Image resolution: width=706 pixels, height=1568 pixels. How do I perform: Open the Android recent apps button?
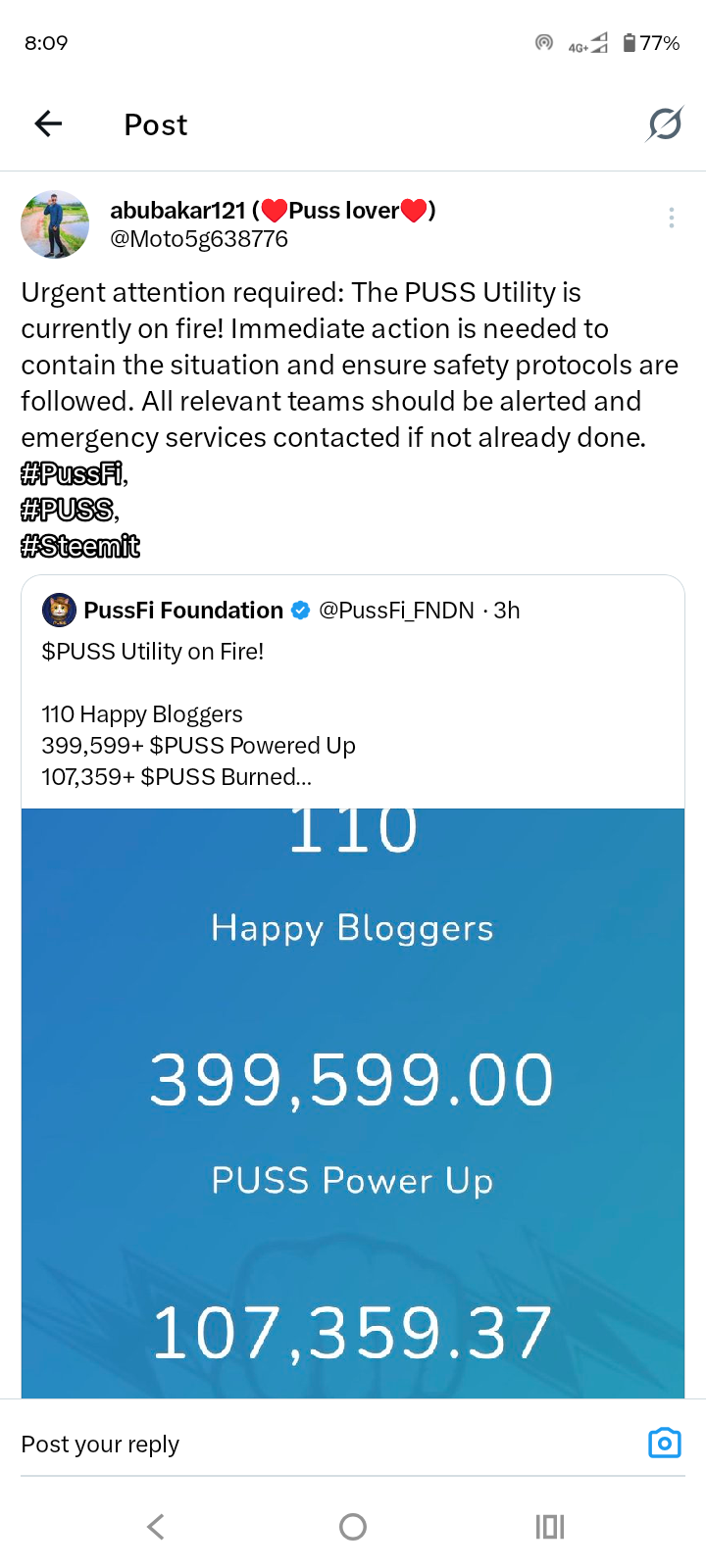[550, 1526]
